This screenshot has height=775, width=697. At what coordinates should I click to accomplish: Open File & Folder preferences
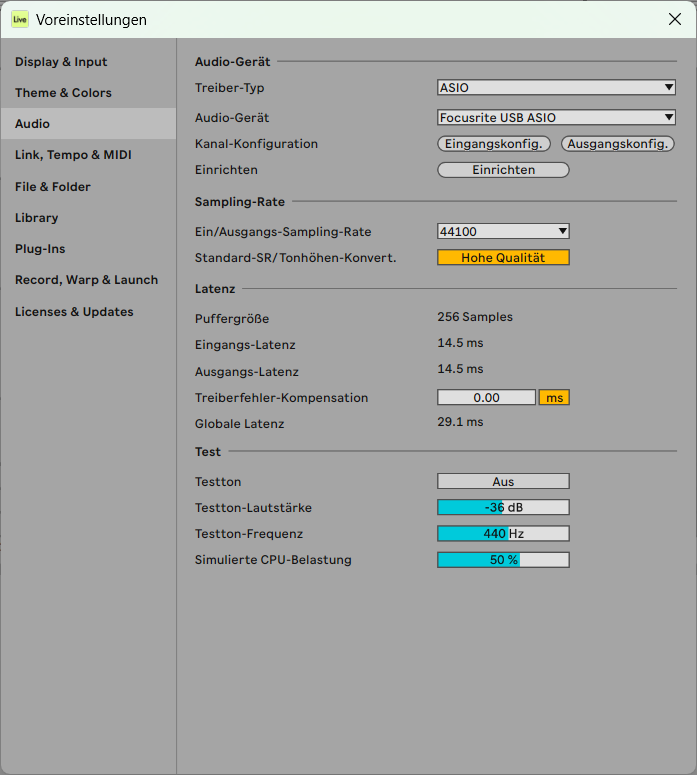[53, 187]
